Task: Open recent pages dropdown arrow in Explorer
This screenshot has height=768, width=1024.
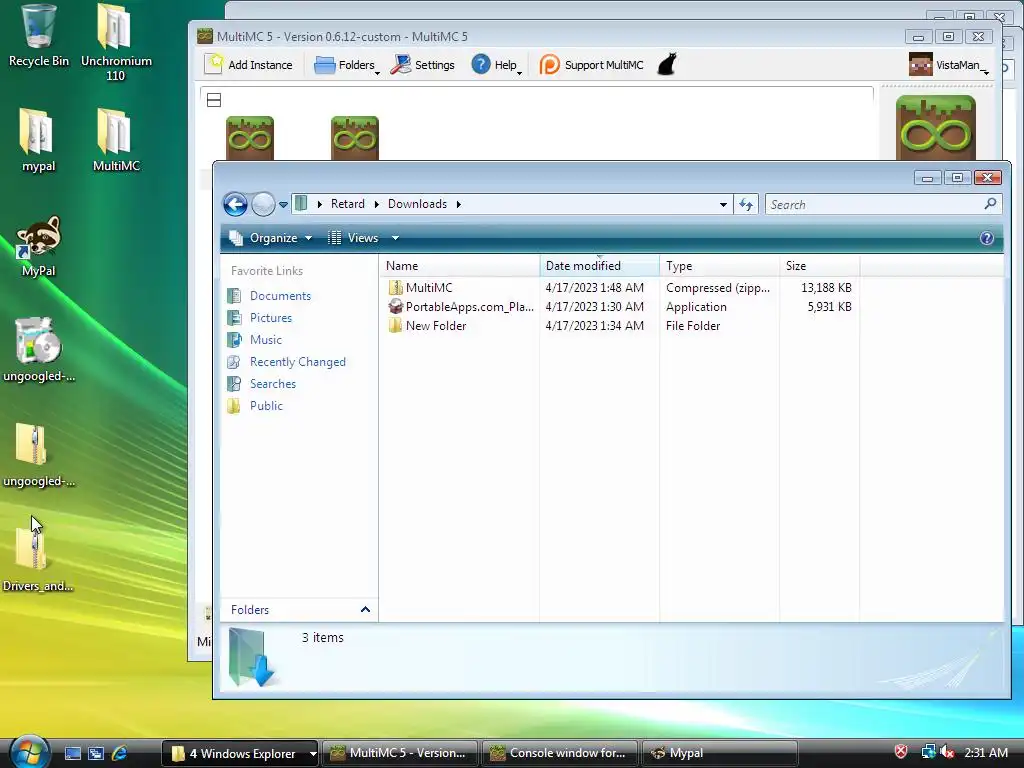Action: (x=283, y=204)
